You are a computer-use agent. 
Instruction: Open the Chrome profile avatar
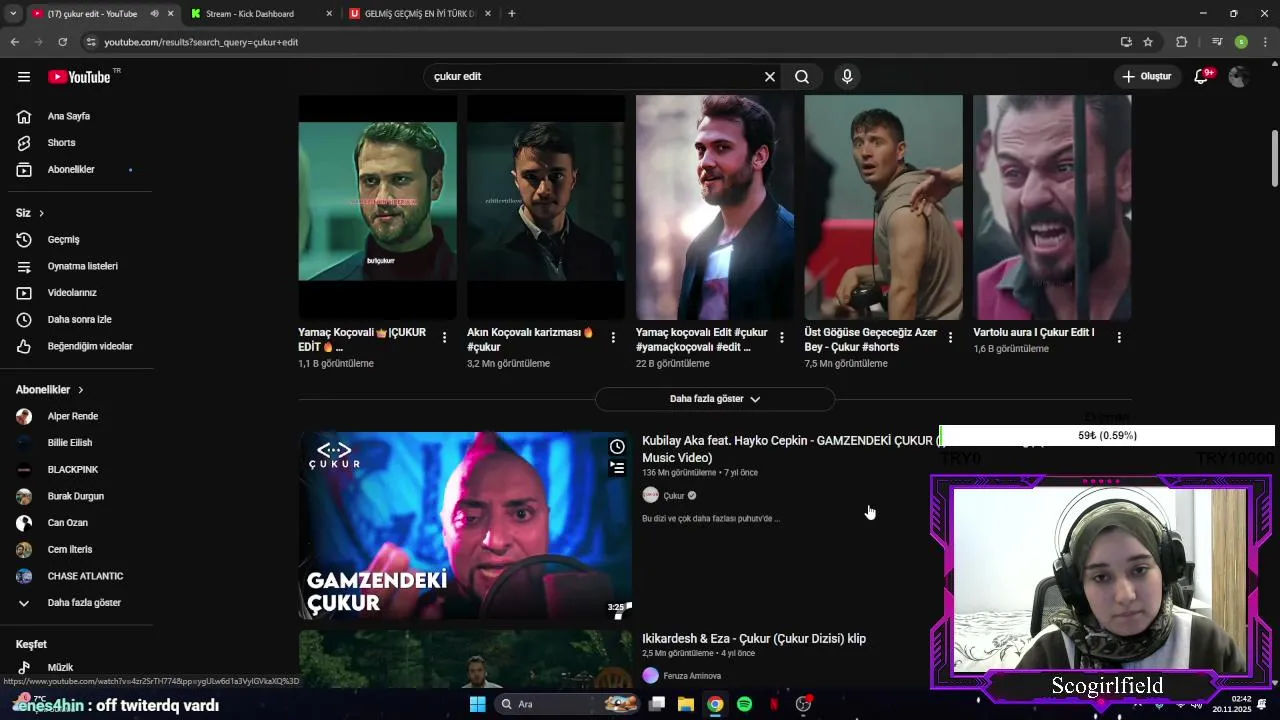tap(1241, 42)
